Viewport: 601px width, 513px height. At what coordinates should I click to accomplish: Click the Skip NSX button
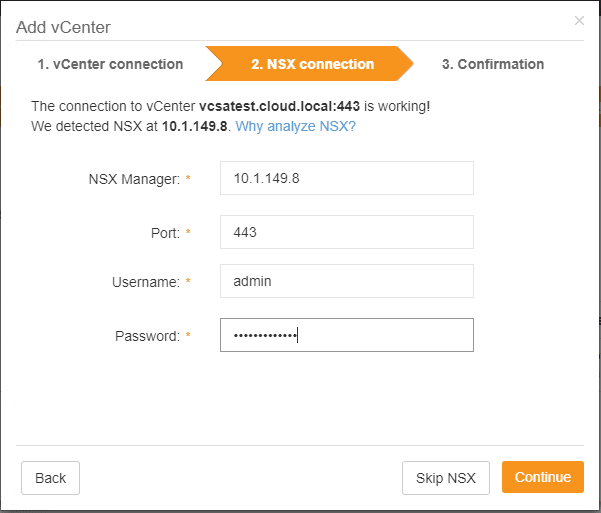click(x=445, y=478)
